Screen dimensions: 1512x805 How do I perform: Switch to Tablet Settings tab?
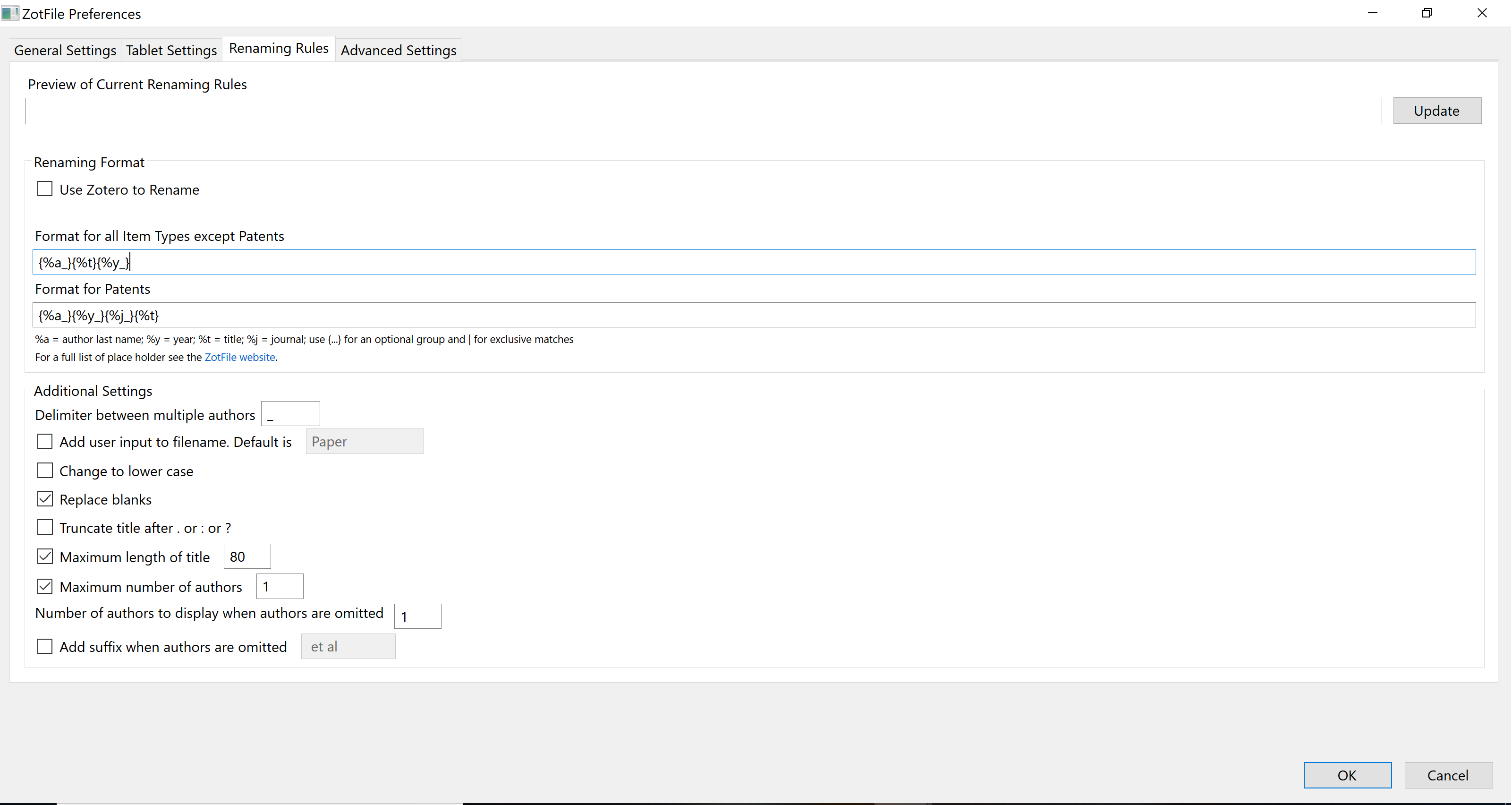171,51
